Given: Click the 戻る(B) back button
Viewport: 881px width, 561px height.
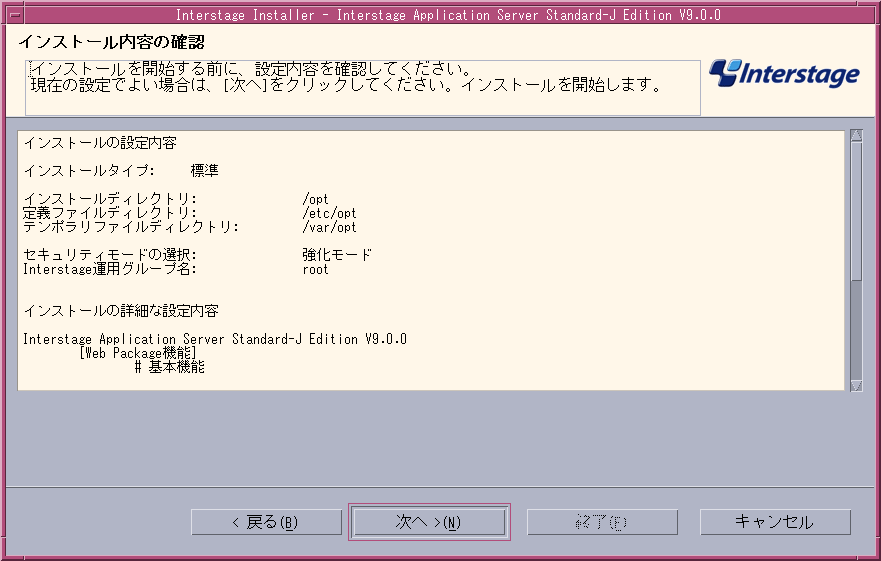Looking at the screenshot, I should pos(266,522).
